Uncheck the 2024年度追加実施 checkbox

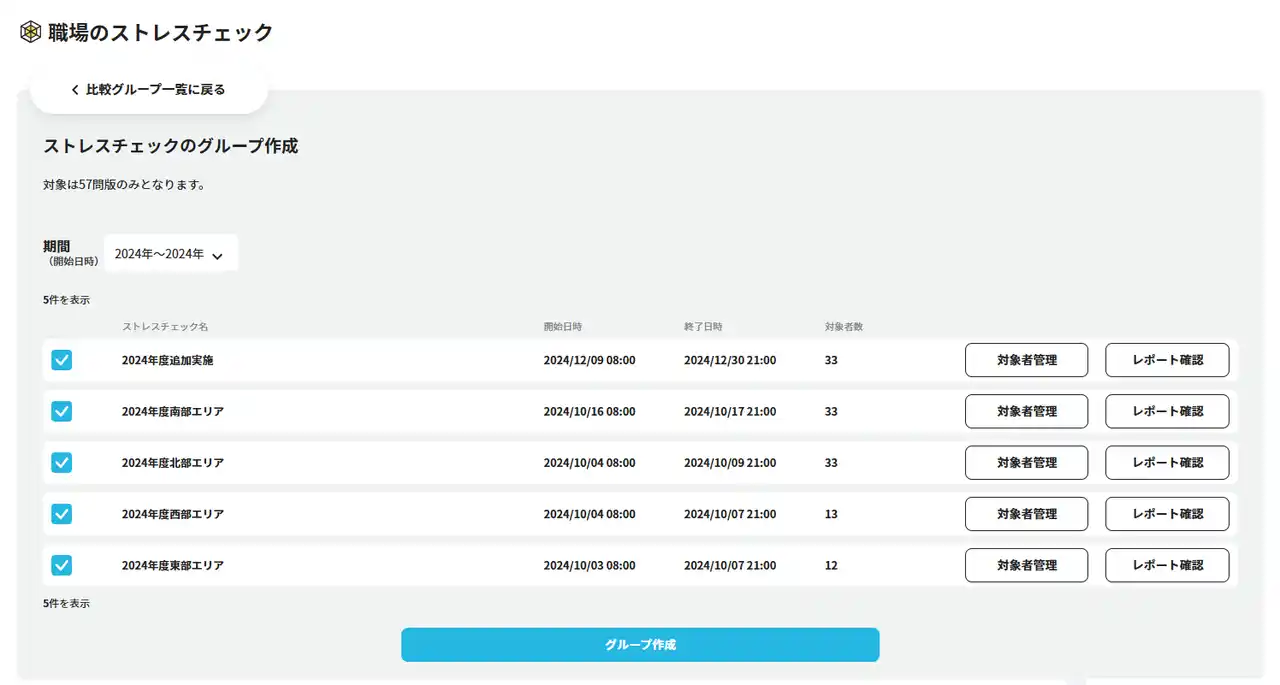[x=61, y=360]
